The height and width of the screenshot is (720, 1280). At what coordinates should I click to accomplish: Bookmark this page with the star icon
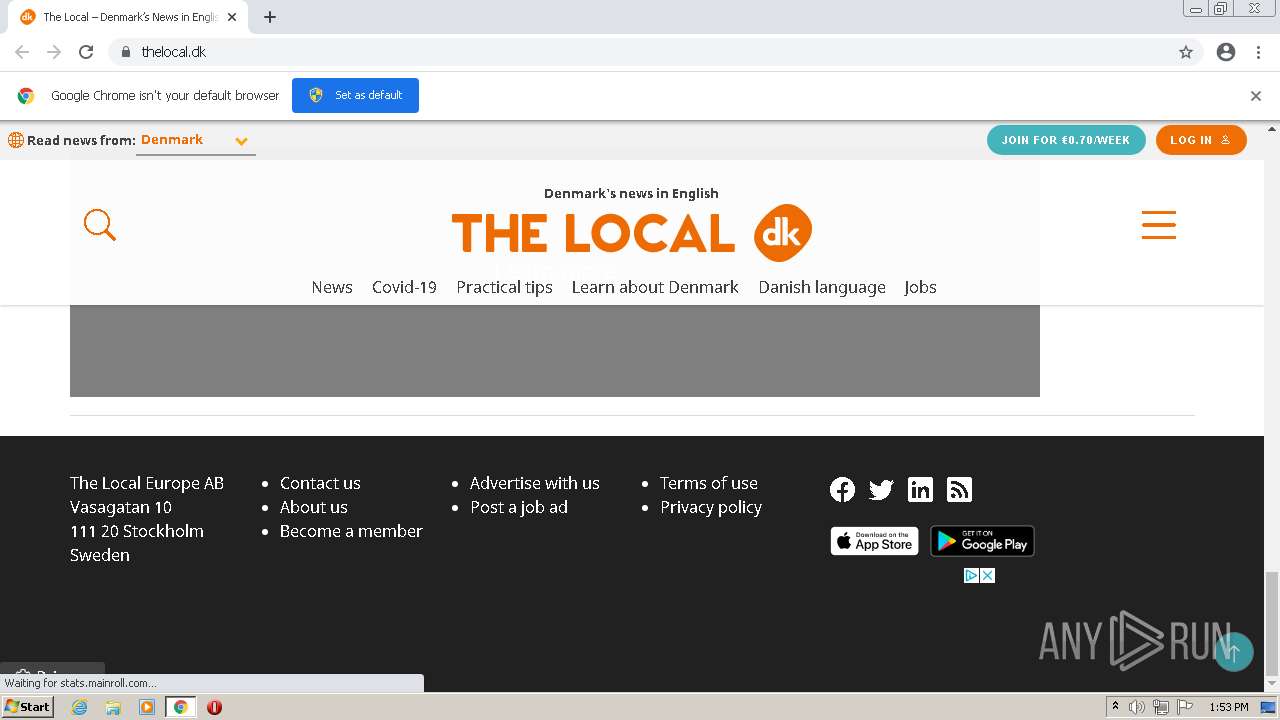tap(1186, 52)
